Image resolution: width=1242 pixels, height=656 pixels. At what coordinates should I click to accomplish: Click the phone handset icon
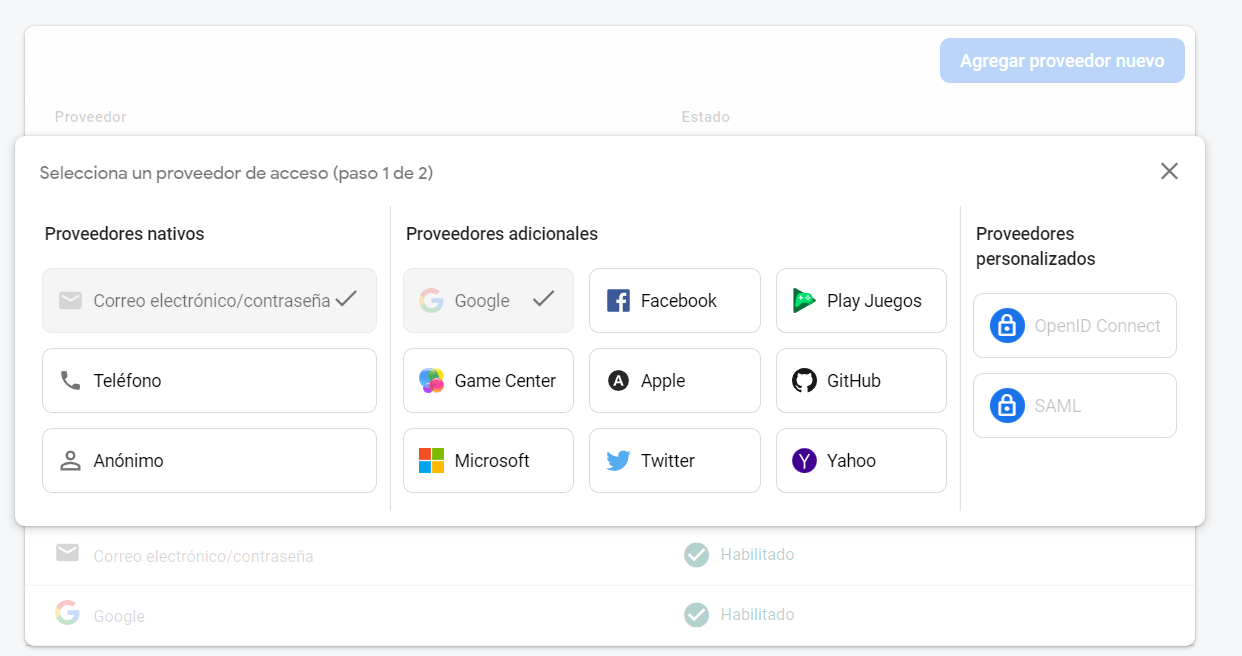point(70,380)
